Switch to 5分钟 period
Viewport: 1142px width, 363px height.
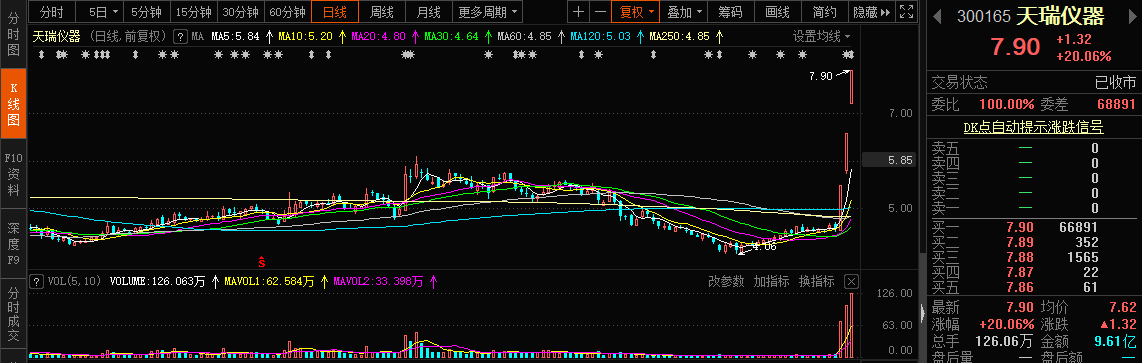(146, 12)
